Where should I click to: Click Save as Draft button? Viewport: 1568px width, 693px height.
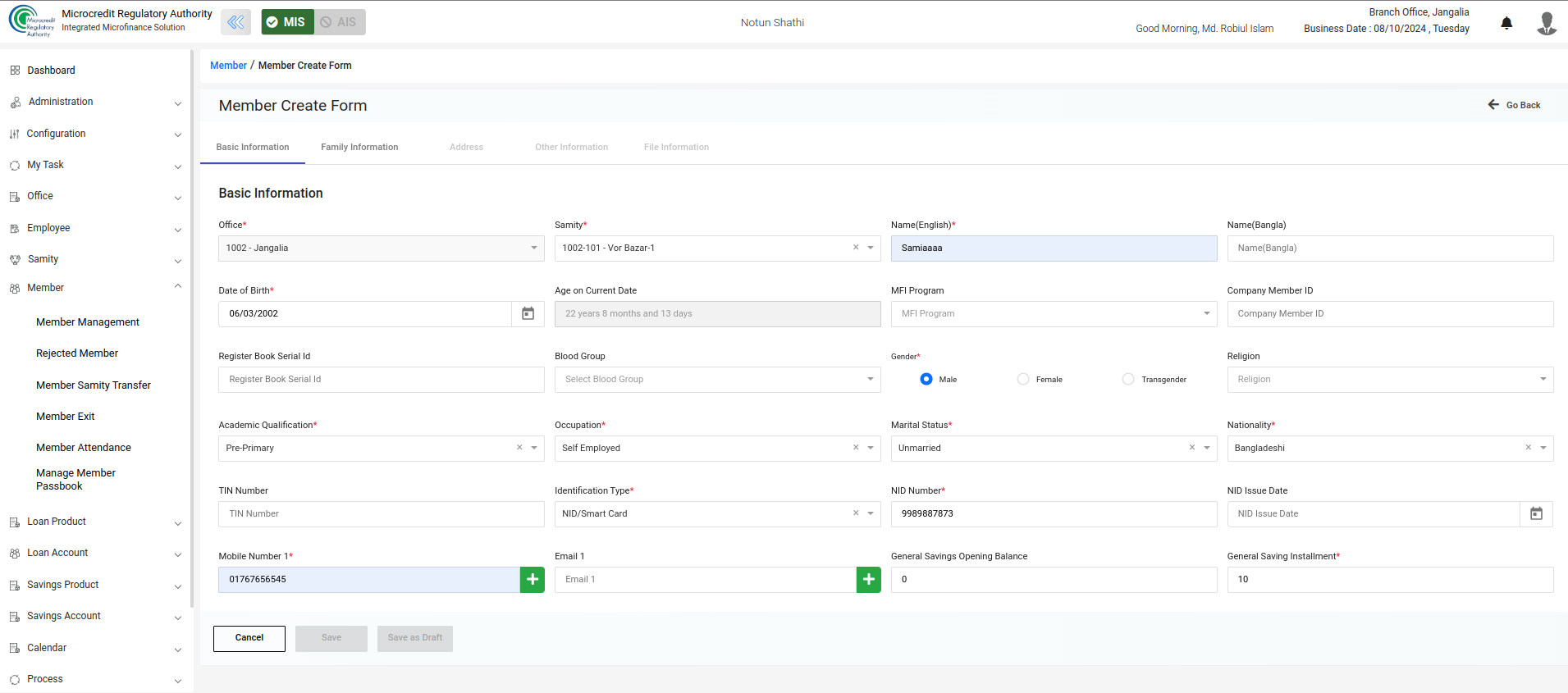(415, 638)
